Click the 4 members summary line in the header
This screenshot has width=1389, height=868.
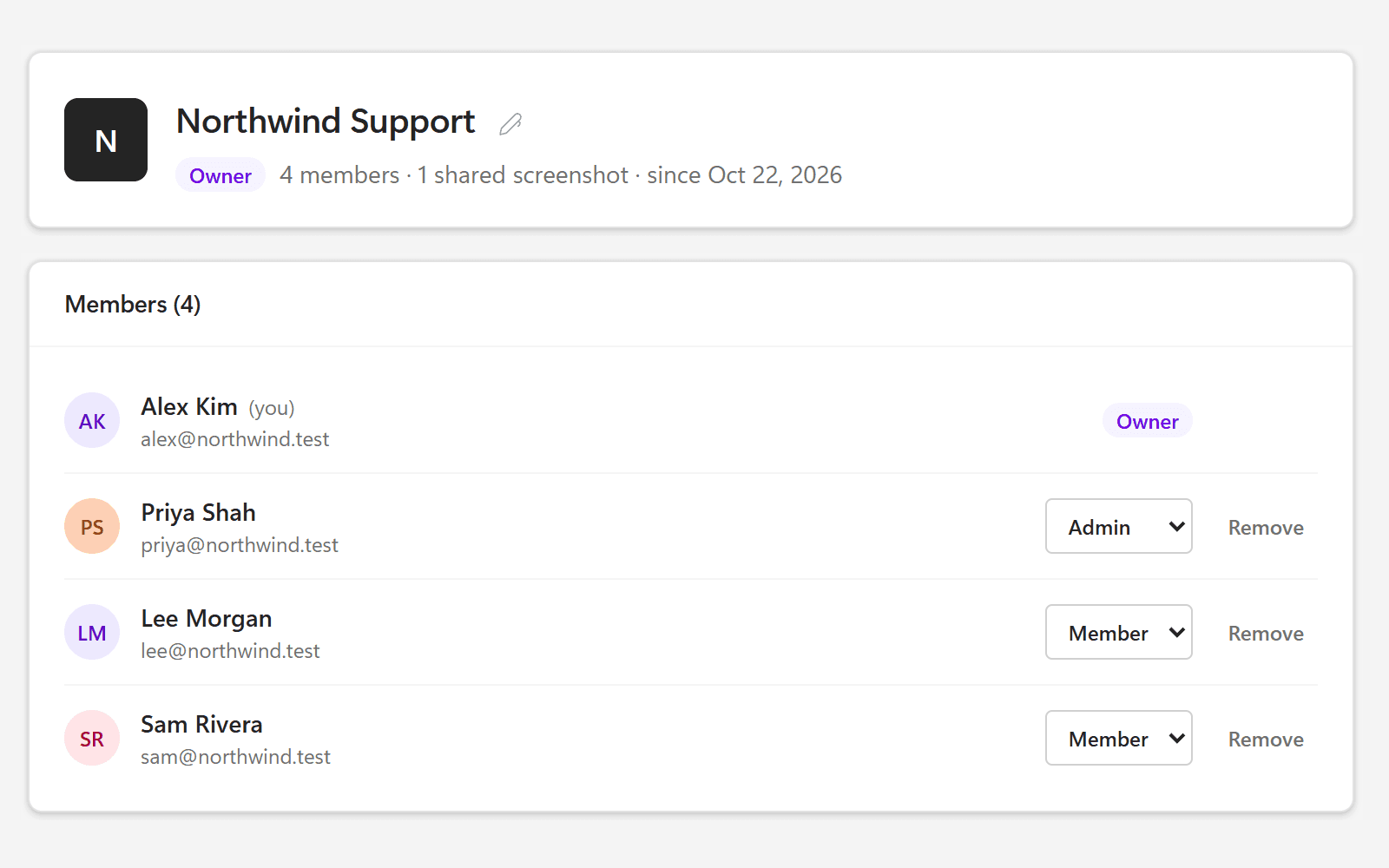click(561, 175)
